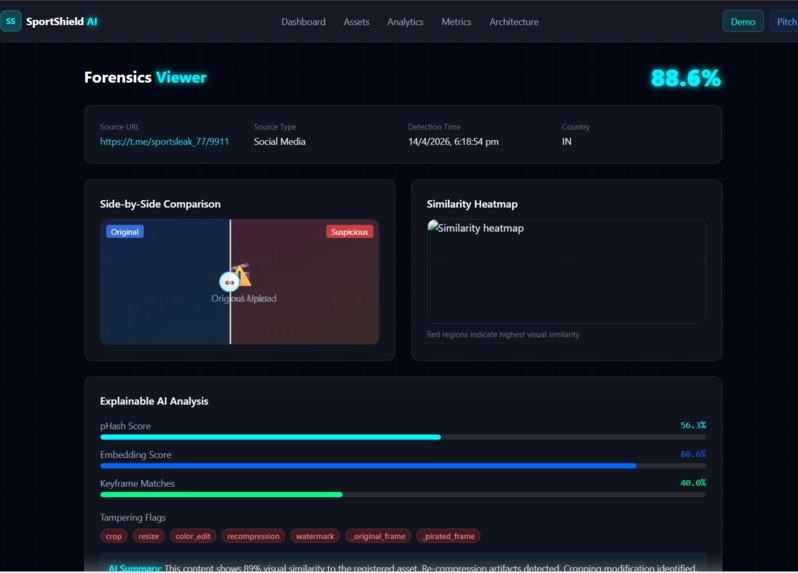Click the Embedding Score label
798x573 pixels.
[135, 454]
